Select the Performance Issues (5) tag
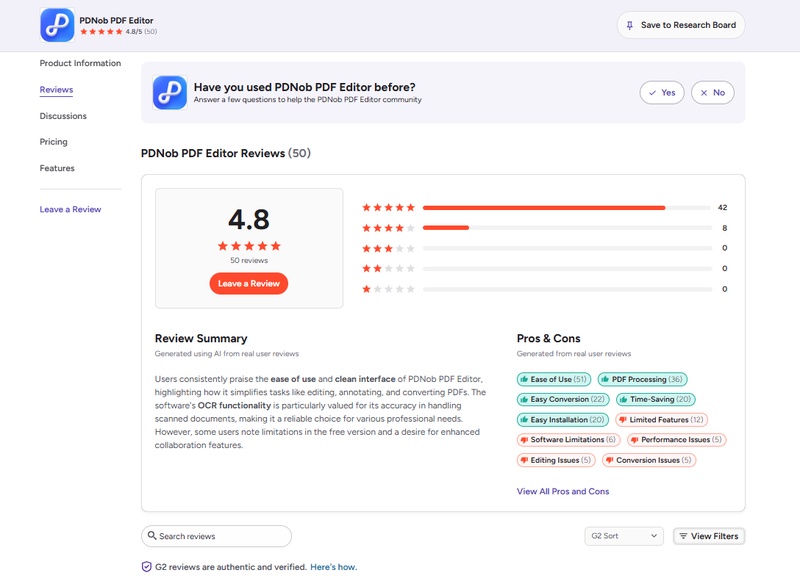This screenshot has height=581, width=800. tap(677, 440)
